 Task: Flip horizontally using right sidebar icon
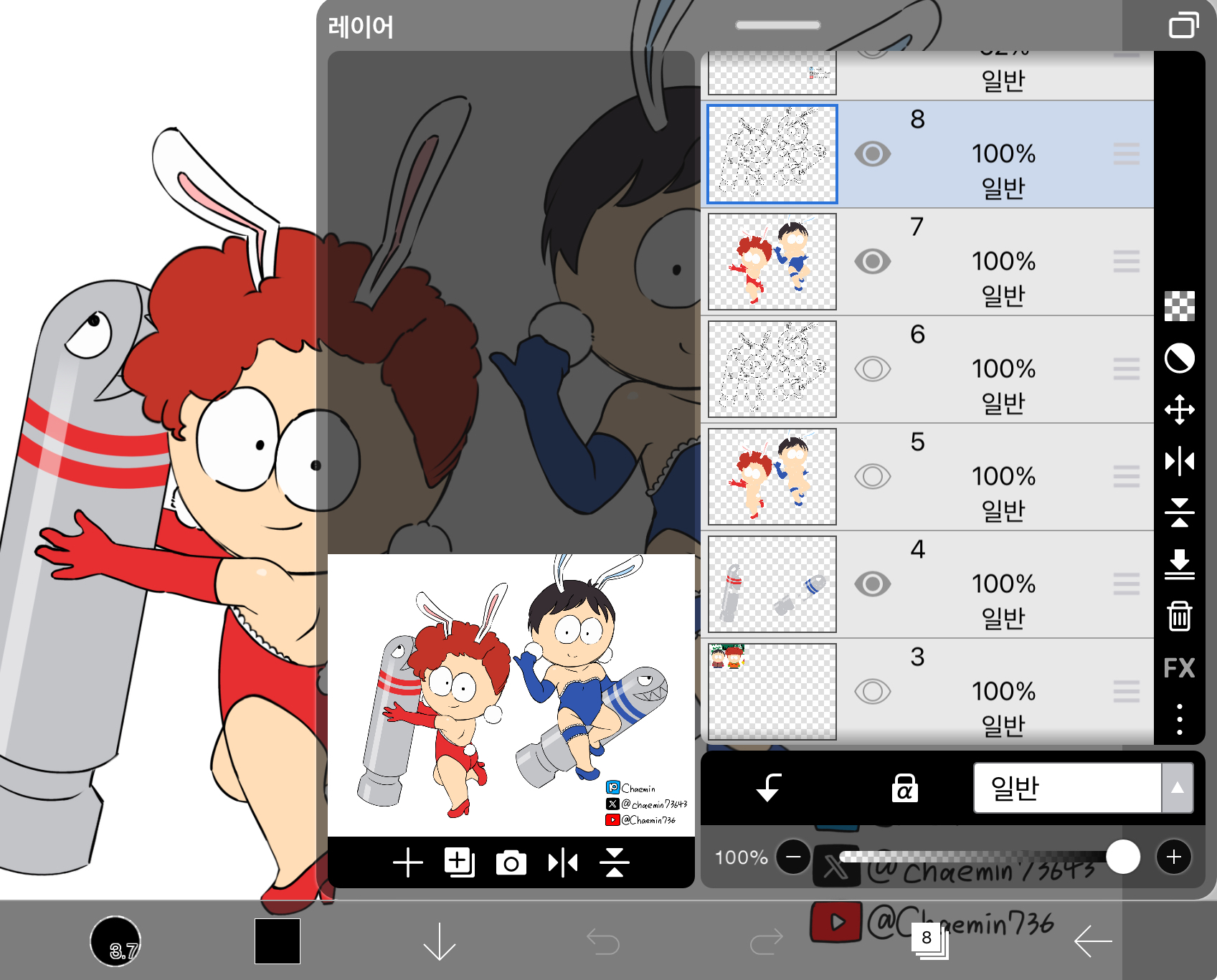1179,461
